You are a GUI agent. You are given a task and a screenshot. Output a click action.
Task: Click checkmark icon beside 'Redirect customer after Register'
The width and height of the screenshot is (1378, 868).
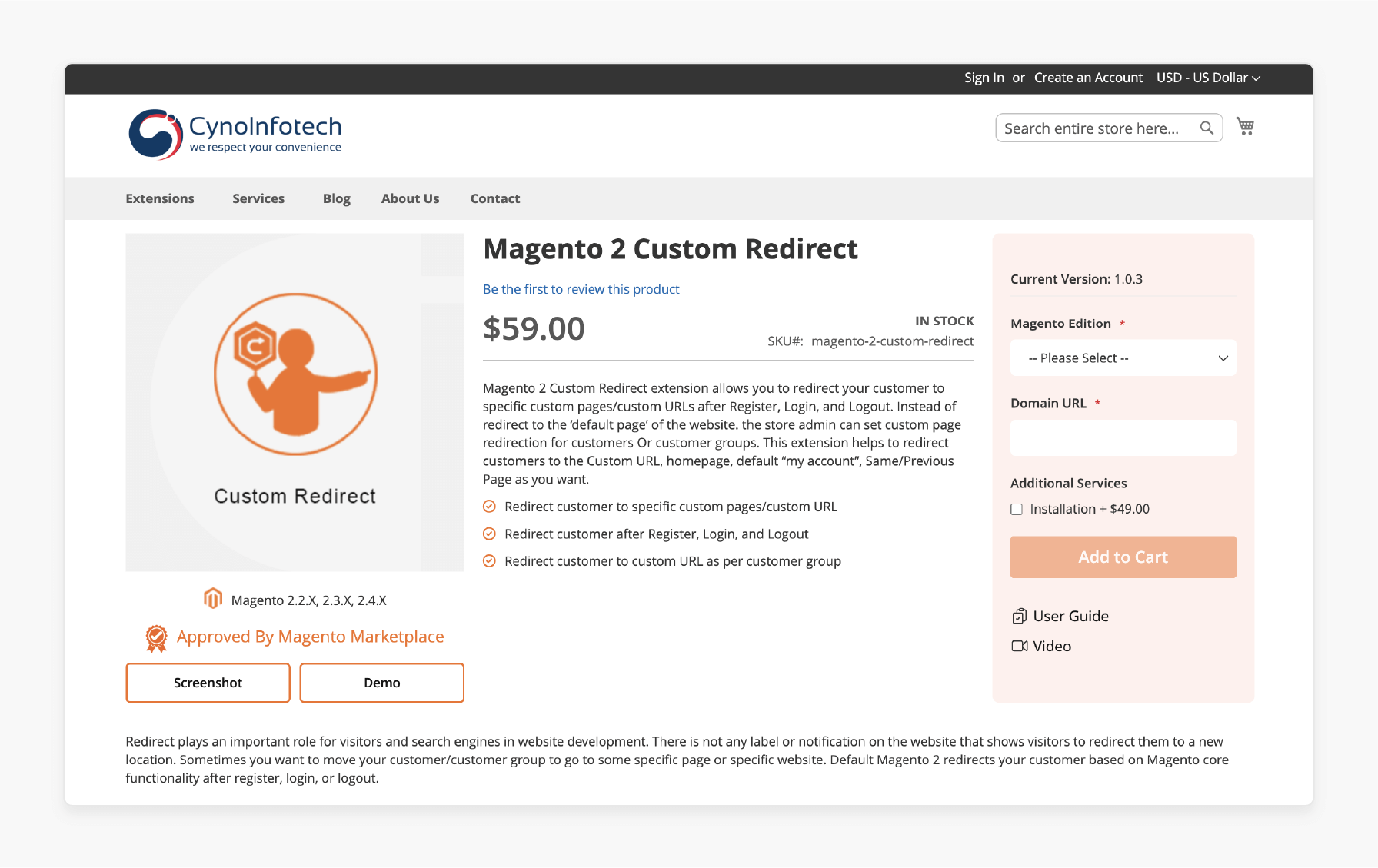(x=489, y=534)
